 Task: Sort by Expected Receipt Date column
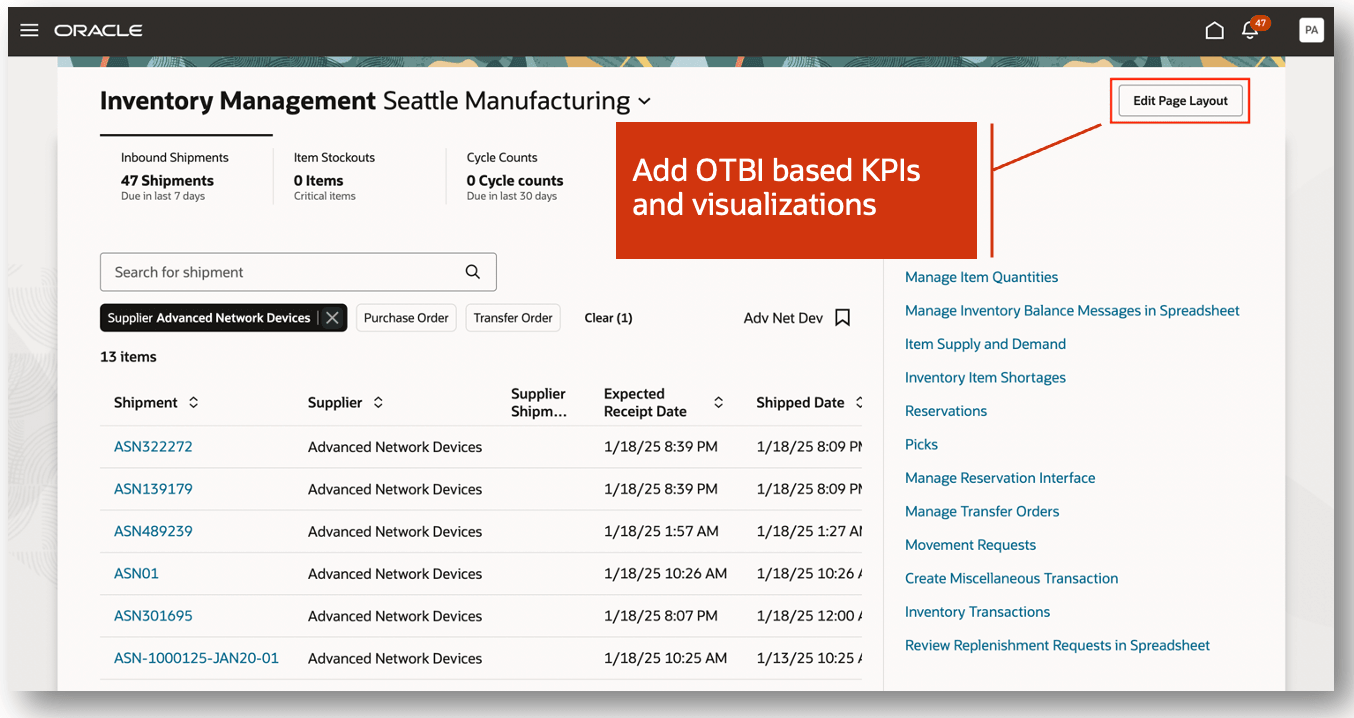718,402
